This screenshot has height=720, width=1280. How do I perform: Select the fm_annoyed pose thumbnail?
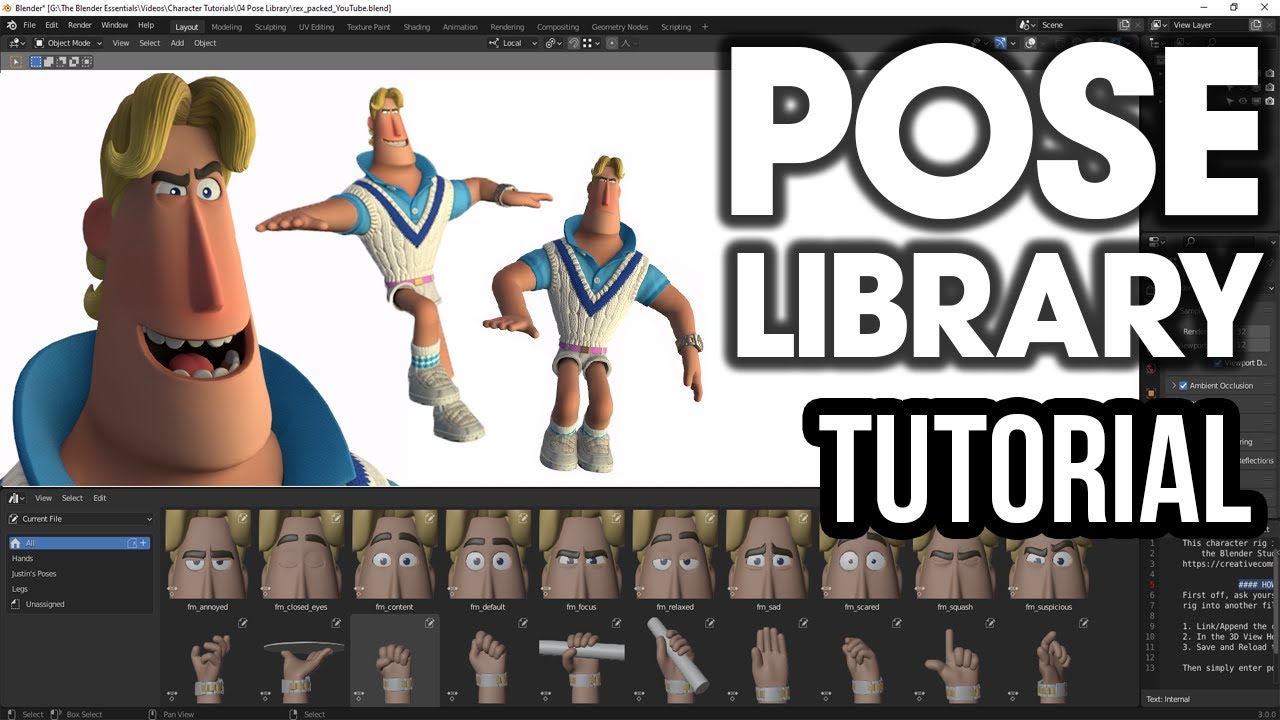[x=208, y=555]
